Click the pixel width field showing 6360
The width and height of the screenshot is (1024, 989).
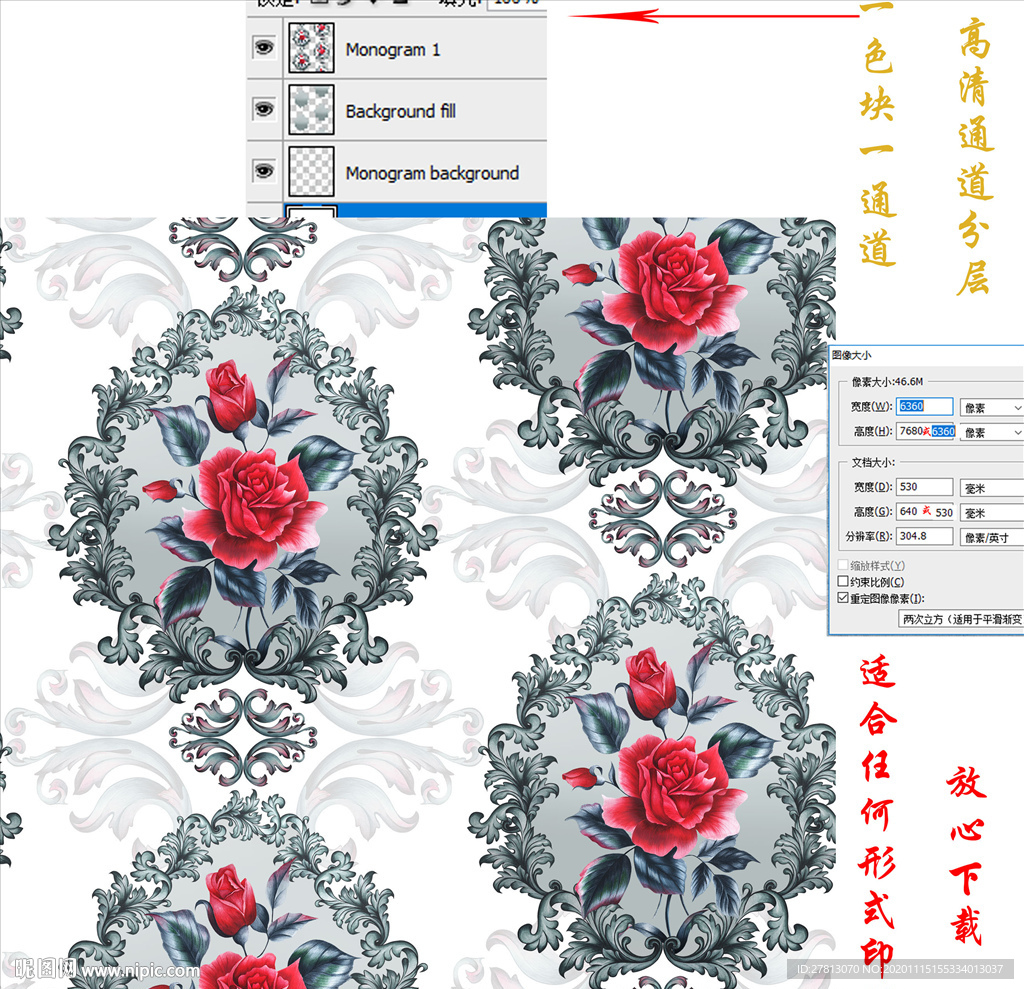[925, 406]
